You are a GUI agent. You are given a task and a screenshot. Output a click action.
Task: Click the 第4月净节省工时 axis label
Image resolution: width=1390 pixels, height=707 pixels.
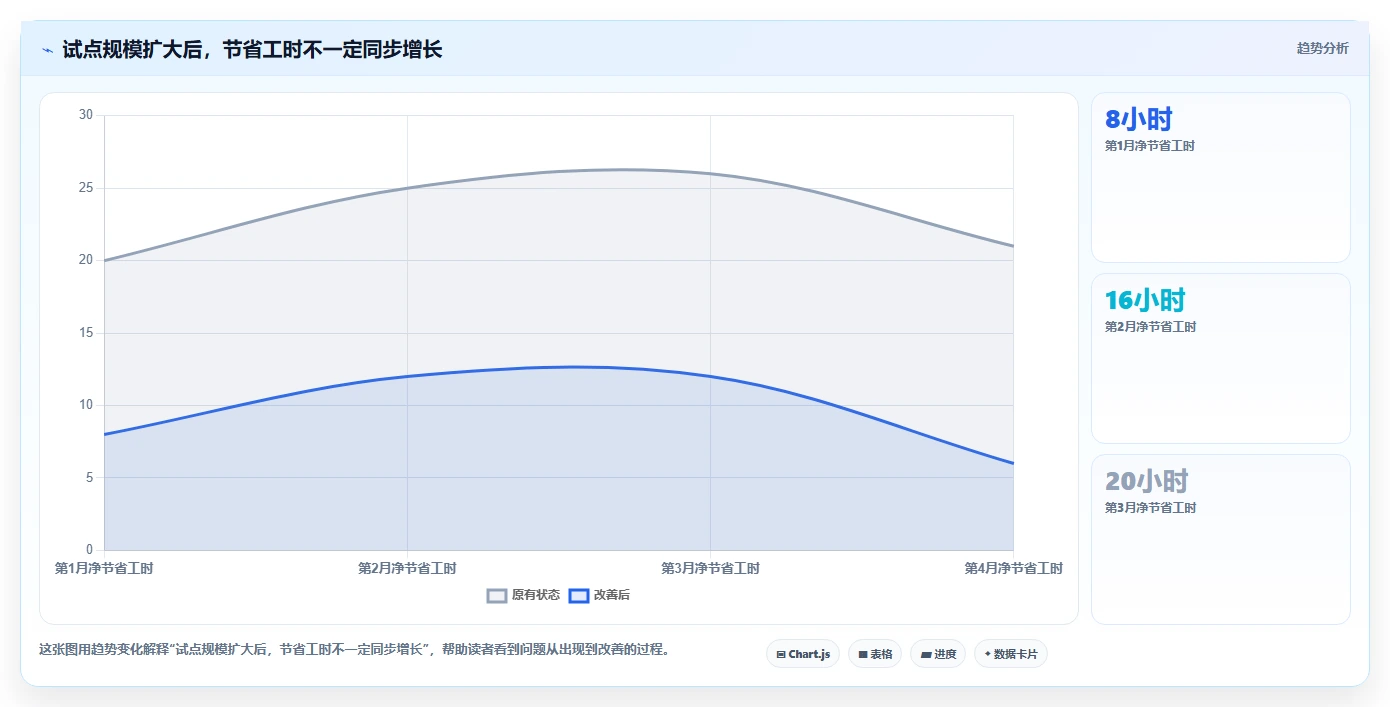click(x=1013, y=568)
